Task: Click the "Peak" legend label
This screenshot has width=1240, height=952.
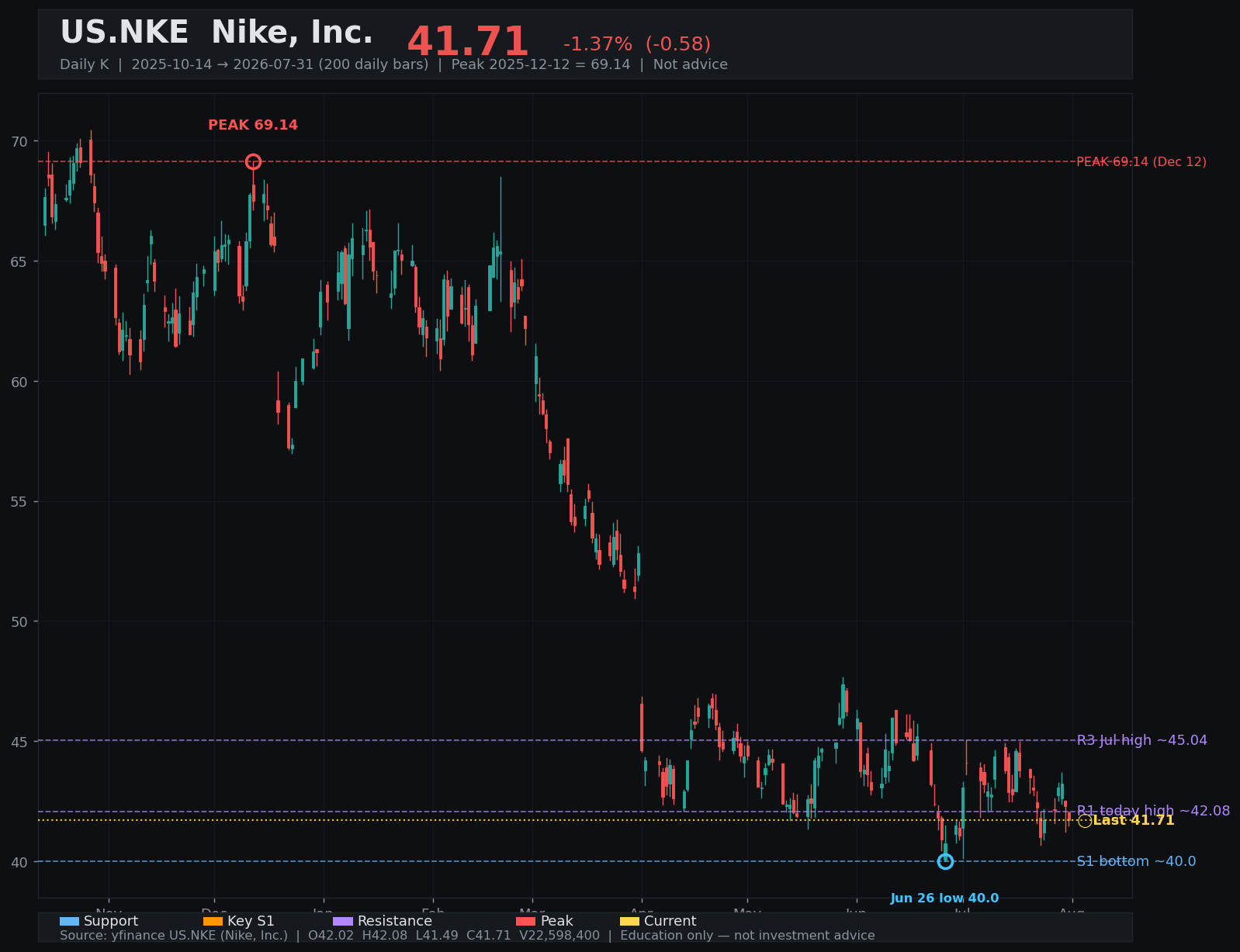Action: [x=557, y=921]
